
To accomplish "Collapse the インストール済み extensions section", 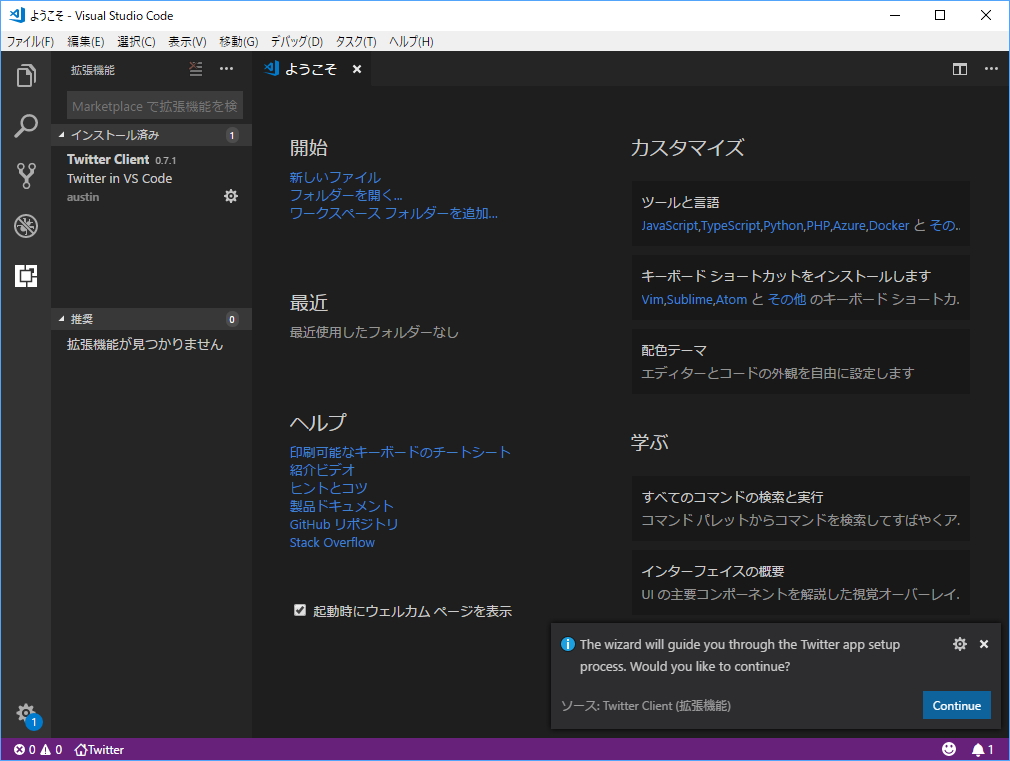I will pos(110,134).
